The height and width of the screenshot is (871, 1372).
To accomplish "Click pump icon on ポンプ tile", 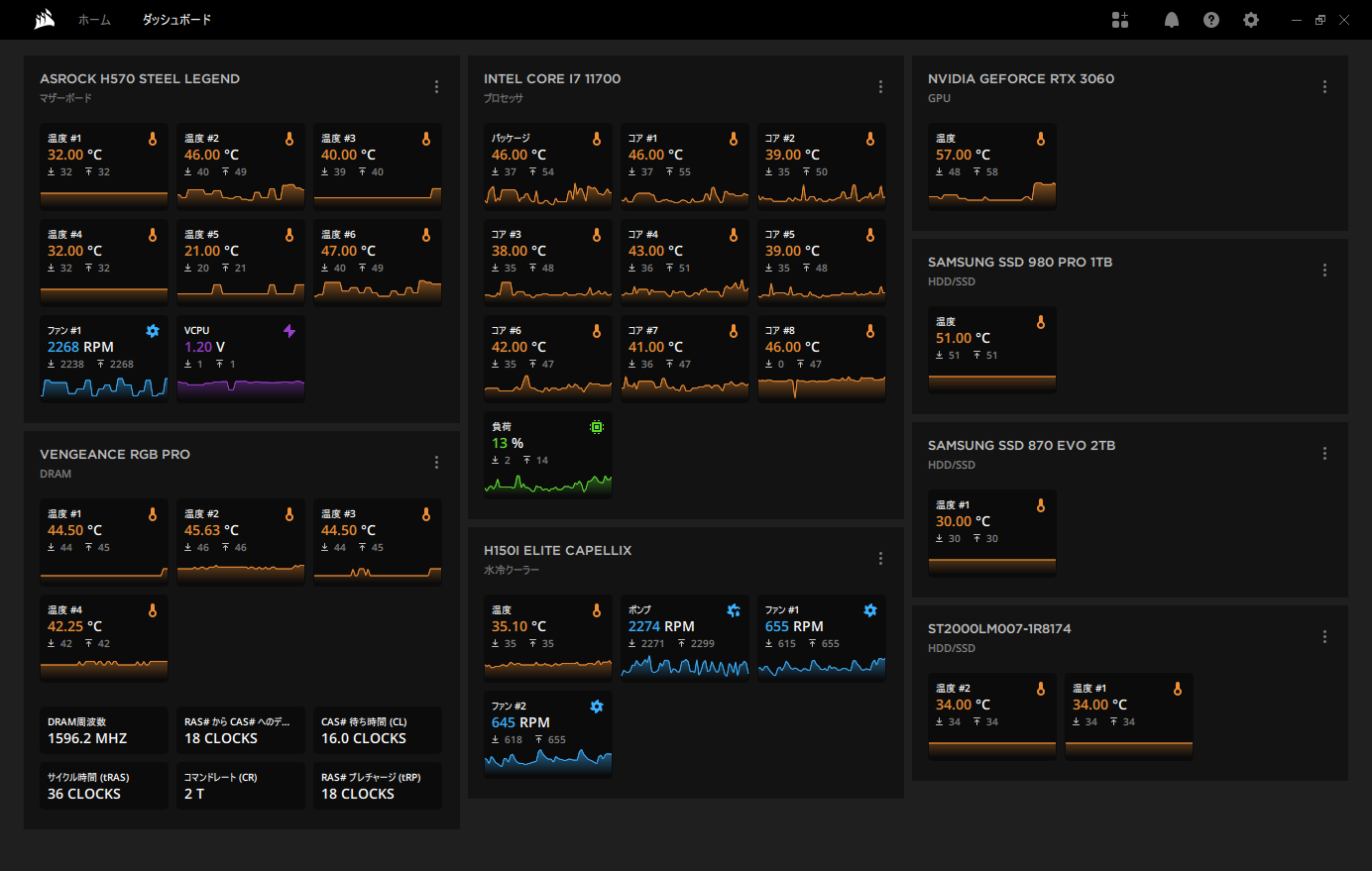I will coord(734,610).
